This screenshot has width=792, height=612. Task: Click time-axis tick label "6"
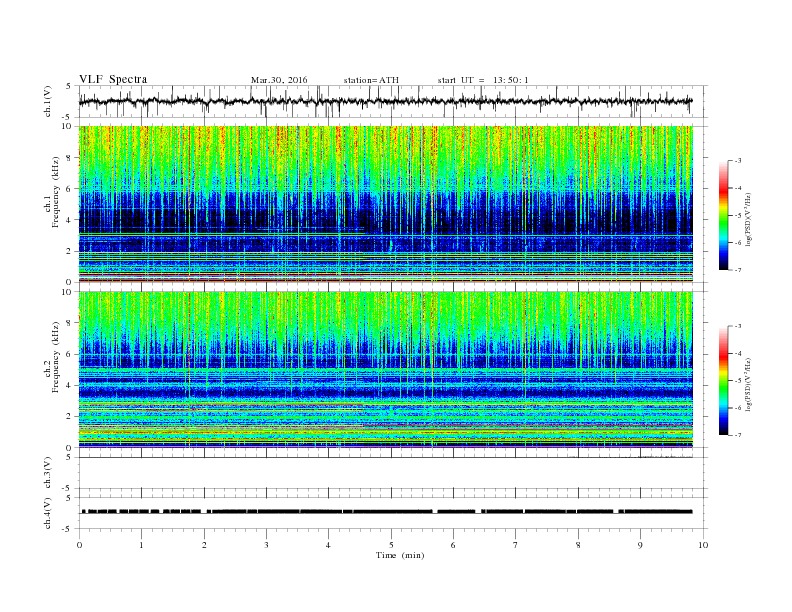pyautogui.click(x=453, y=545)
